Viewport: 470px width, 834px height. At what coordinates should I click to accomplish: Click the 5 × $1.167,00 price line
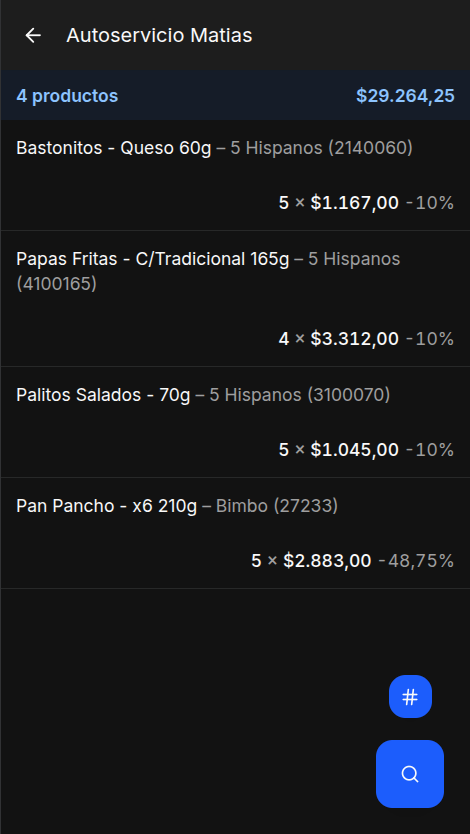[339, 203]
